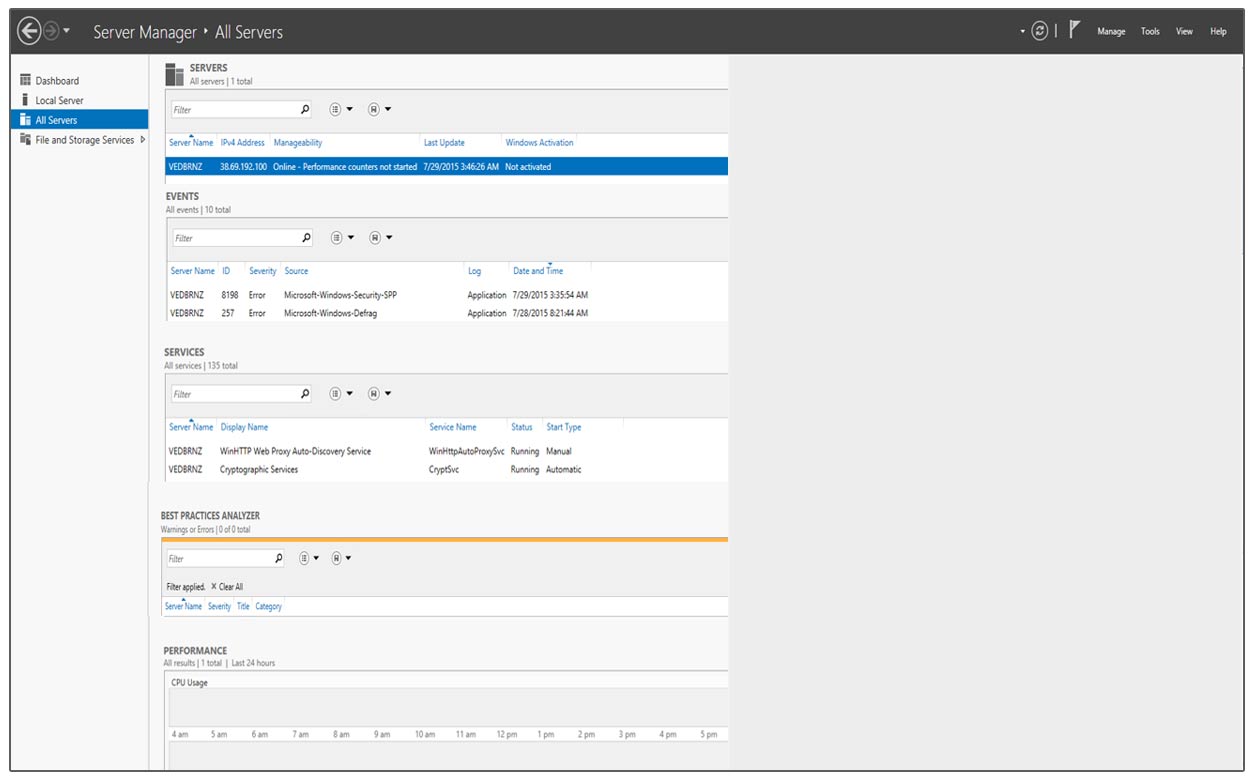This screenshot has height=777, width=1253.
Task: Sort events by Date and Time column
Action: [x=538, y=271]
